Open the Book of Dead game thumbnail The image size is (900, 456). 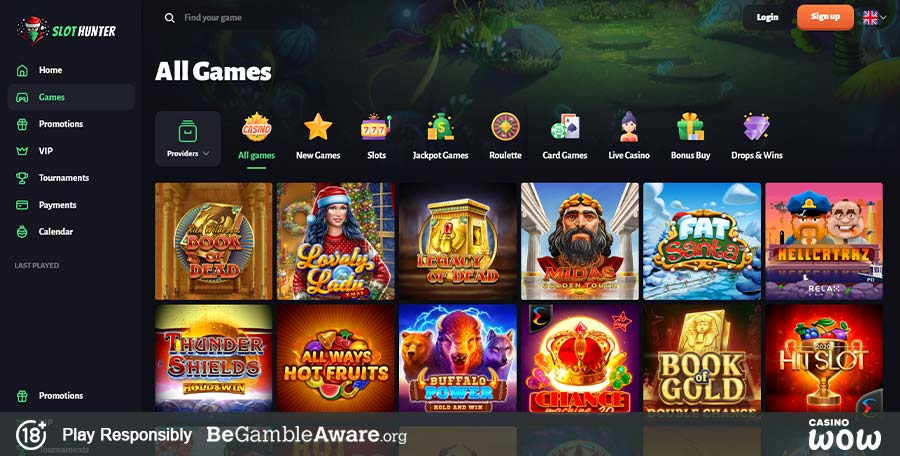coord(214,241)
